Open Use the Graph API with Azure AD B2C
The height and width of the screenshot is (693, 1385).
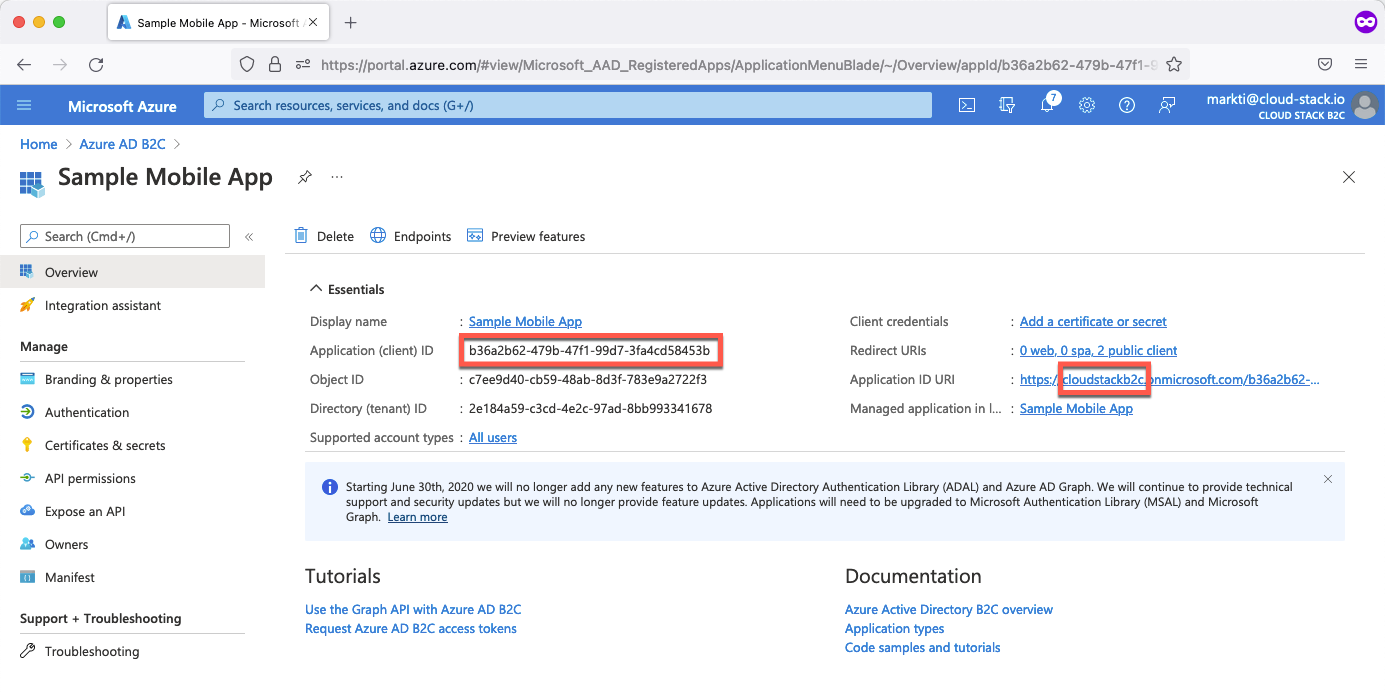pyautogui.click(x=413, y=609)
